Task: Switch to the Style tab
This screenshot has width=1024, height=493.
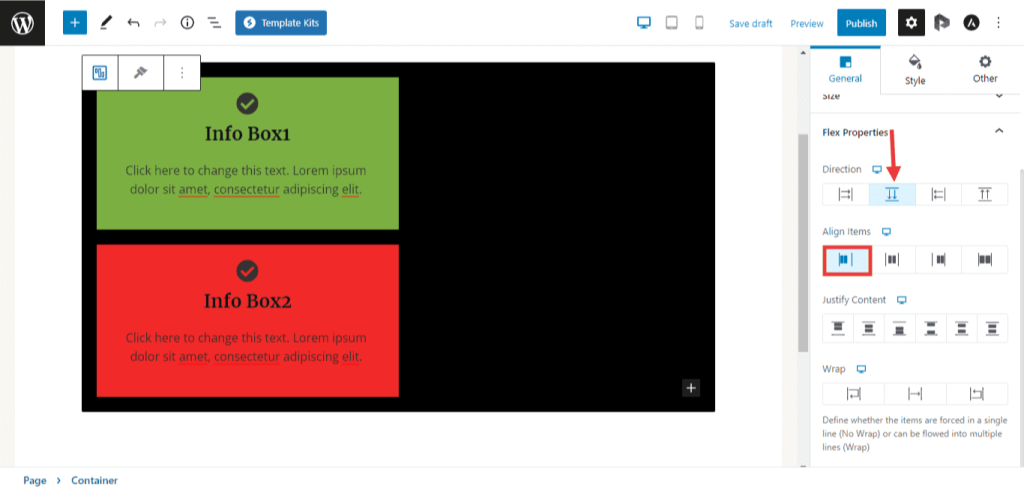Action: click(x=915, y=69)
